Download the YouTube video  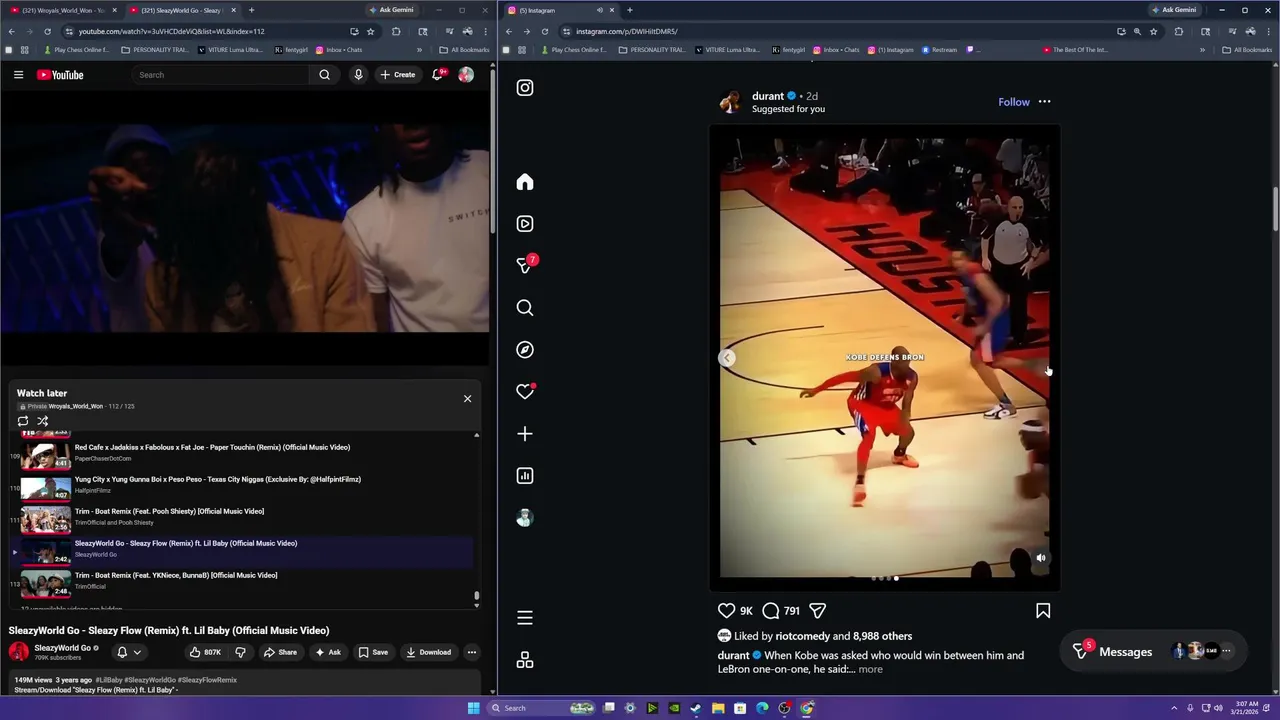428,652
